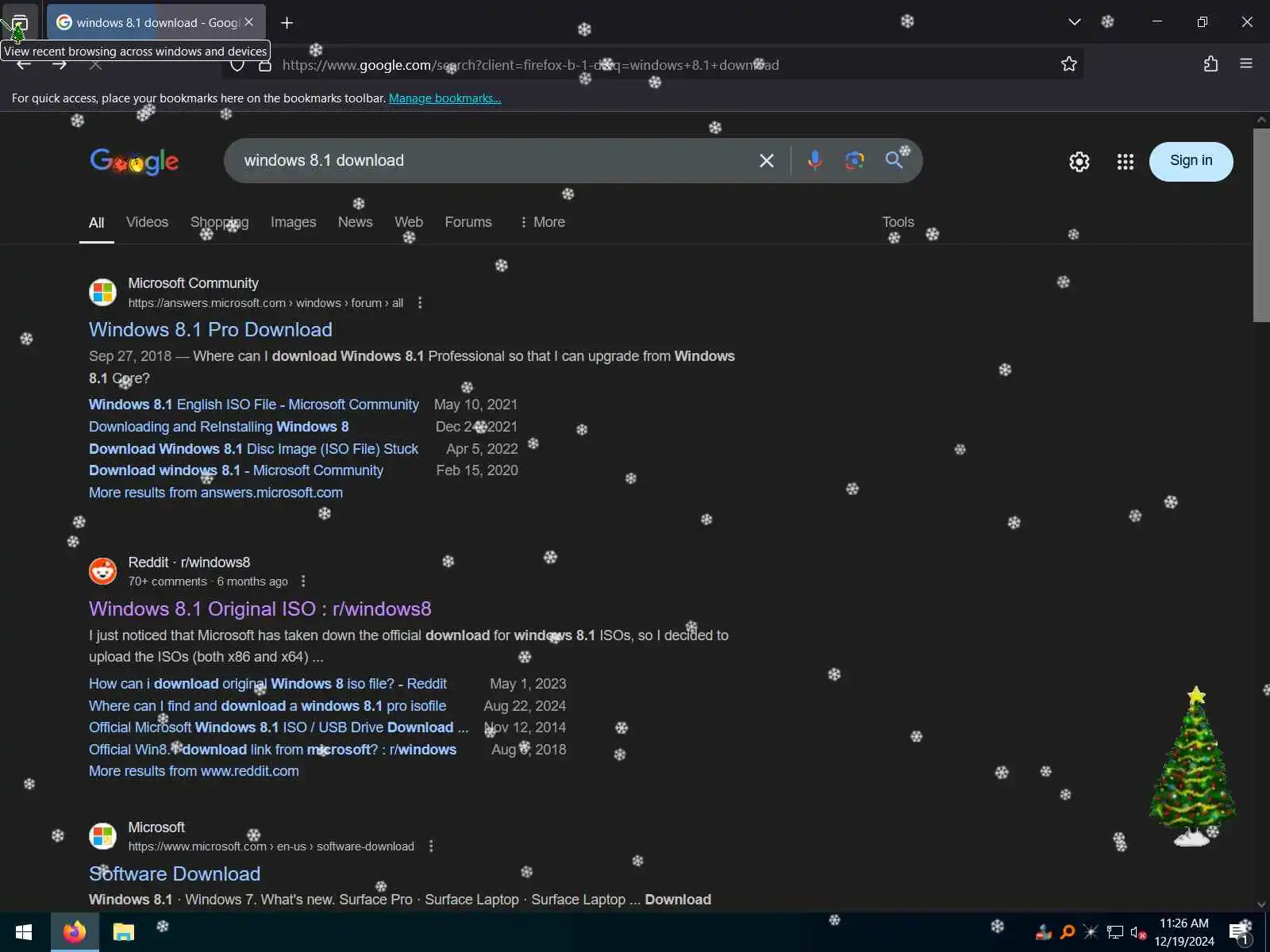
Task: Open the Firefox extensions puzzle icon
Action: coord(1210,64)
